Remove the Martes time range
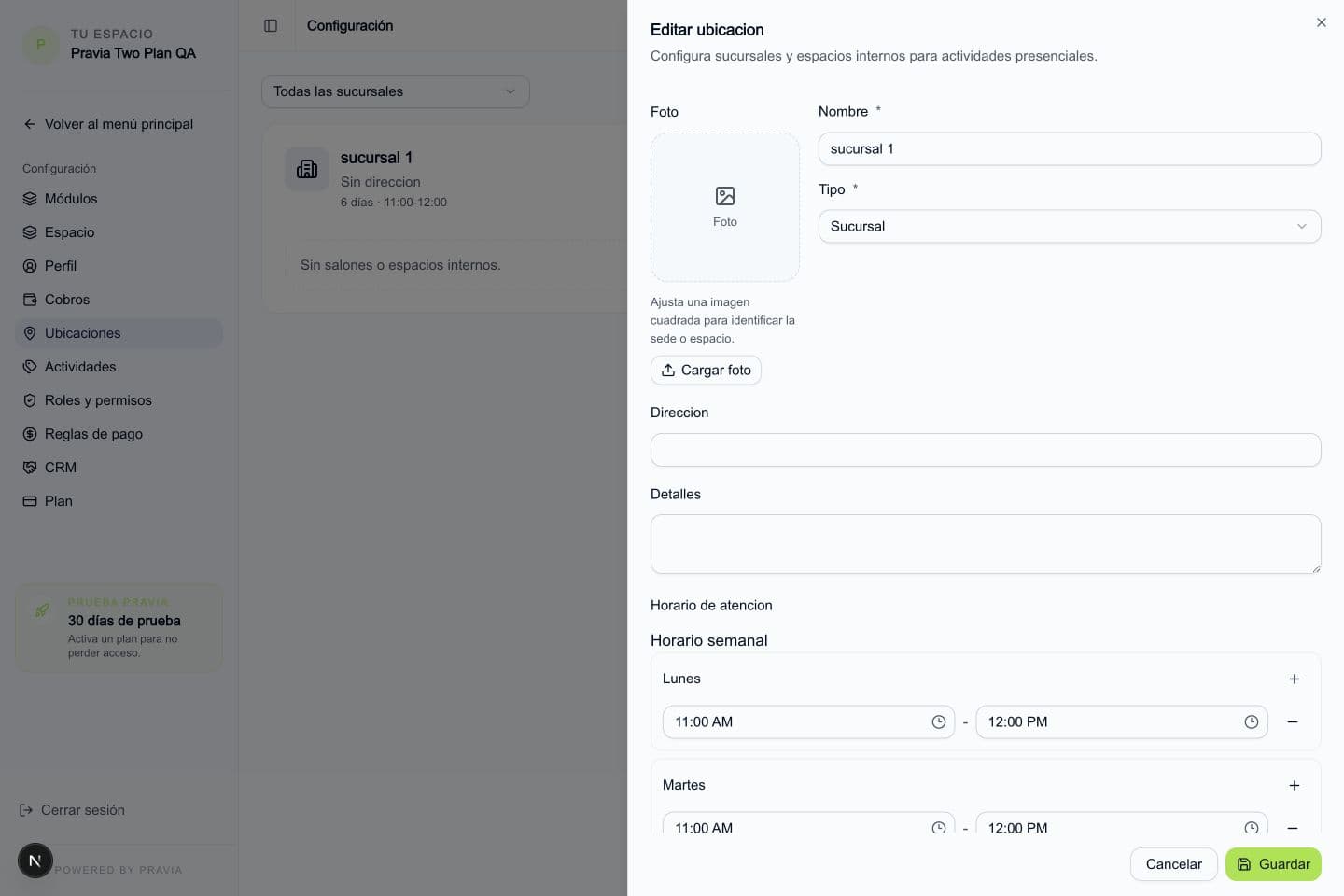 point(1293,828)
